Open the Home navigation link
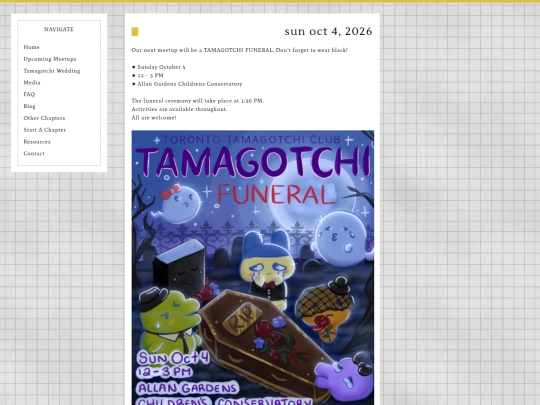This screenshot has height=405, width=540. (31, 47)
